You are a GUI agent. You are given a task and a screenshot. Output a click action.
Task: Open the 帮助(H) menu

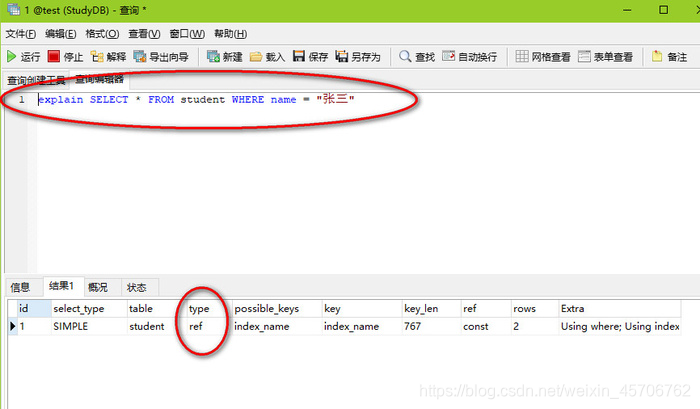(x=230, y=34)
